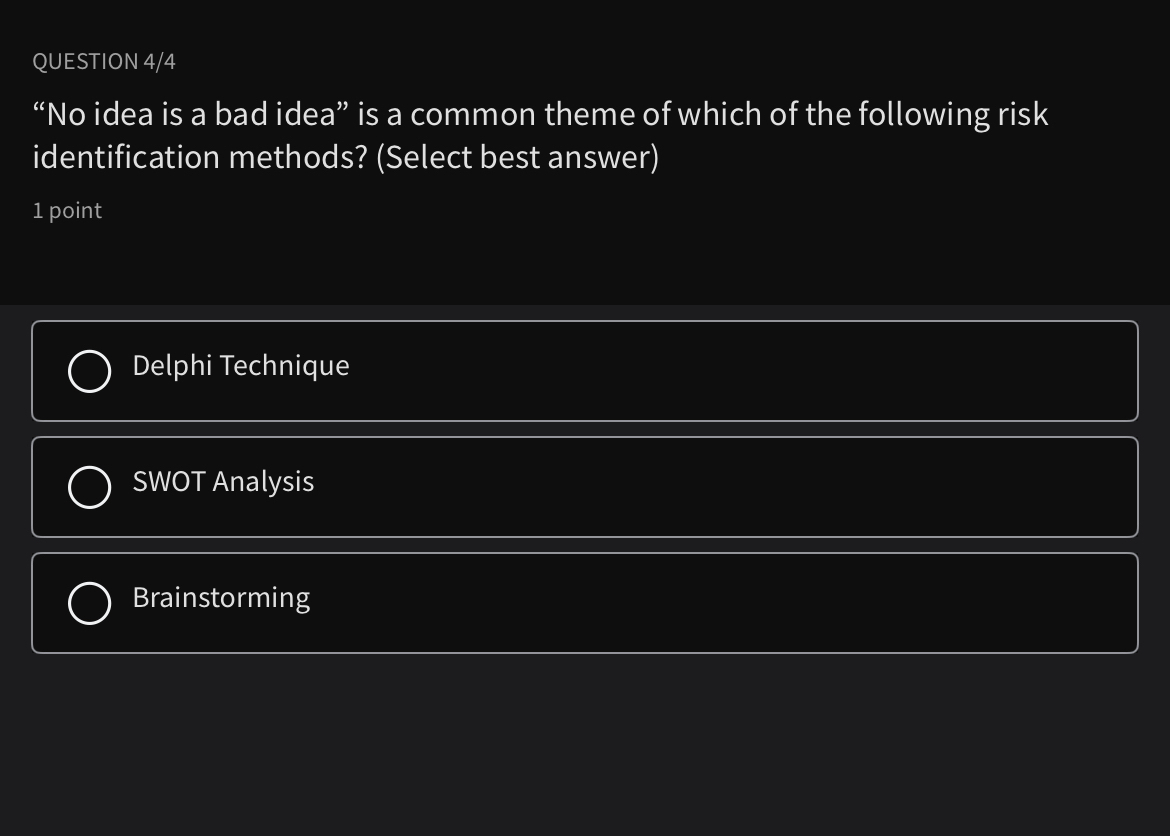This screenshot has height=836, width=1170.
Task: Click the unselected circle beside Brainstorming
Action: pyautogui.click(x=89, y=602)
